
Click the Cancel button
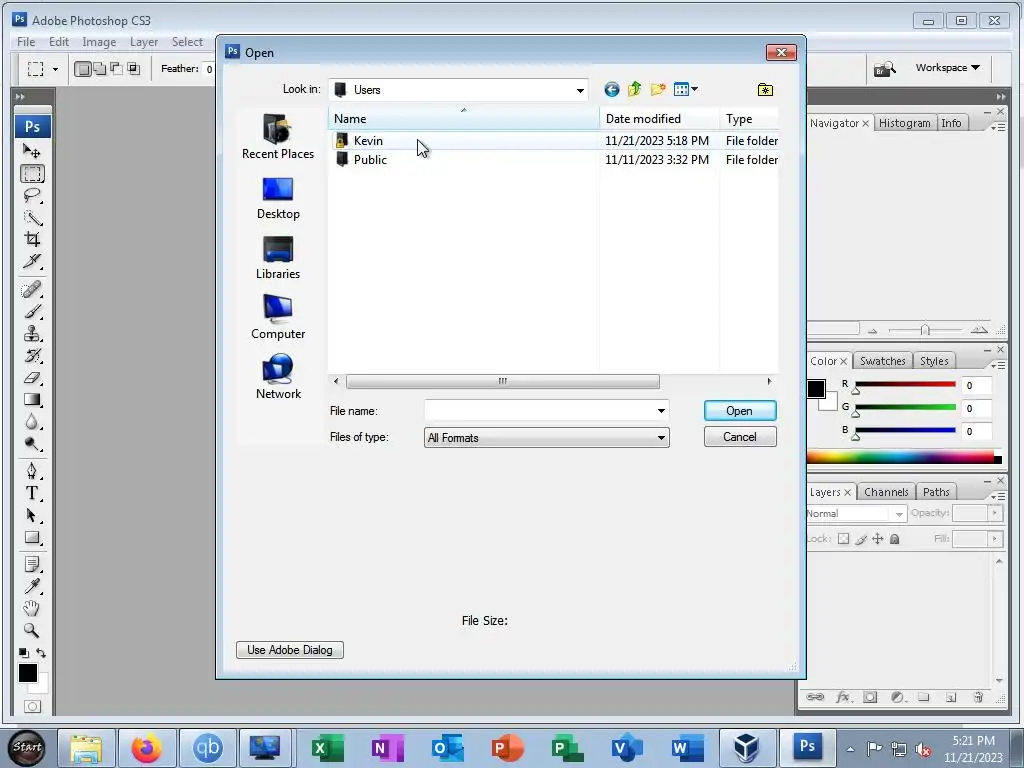tap(740, 437)
